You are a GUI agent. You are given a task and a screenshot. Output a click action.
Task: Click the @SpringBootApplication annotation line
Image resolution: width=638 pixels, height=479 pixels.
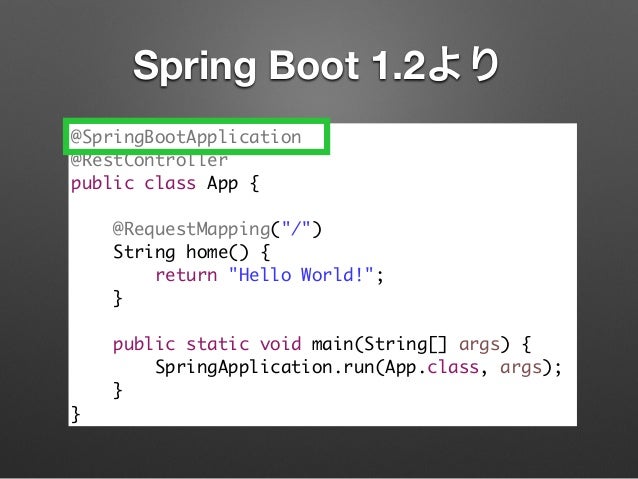(186, 137)
